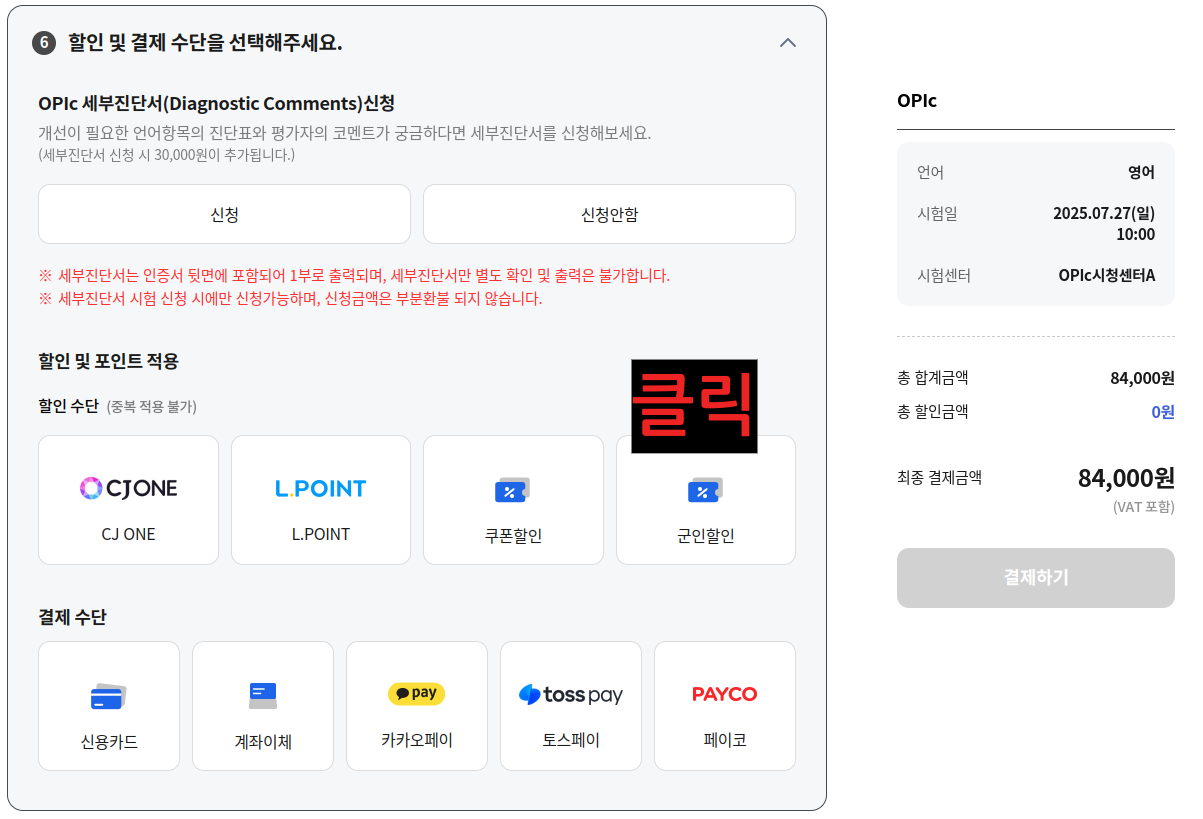Collapse the payment section with the chevron
Viewport: 1203px width, 819px height.
pos(787,43)
